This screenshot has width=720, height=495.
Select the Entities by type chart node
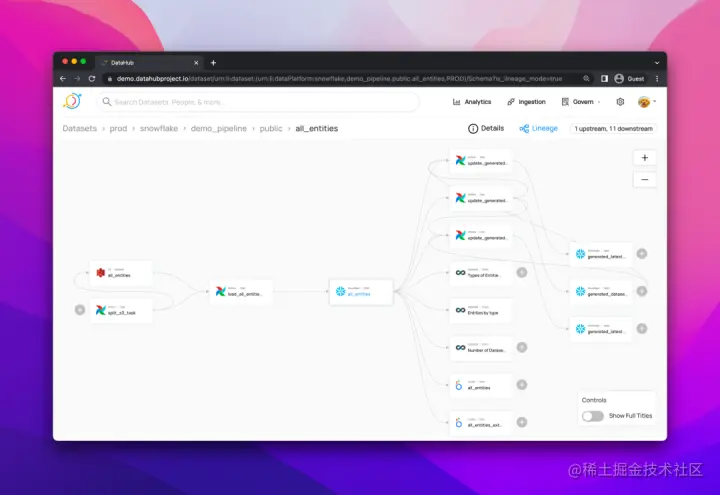tap(481, 310)
